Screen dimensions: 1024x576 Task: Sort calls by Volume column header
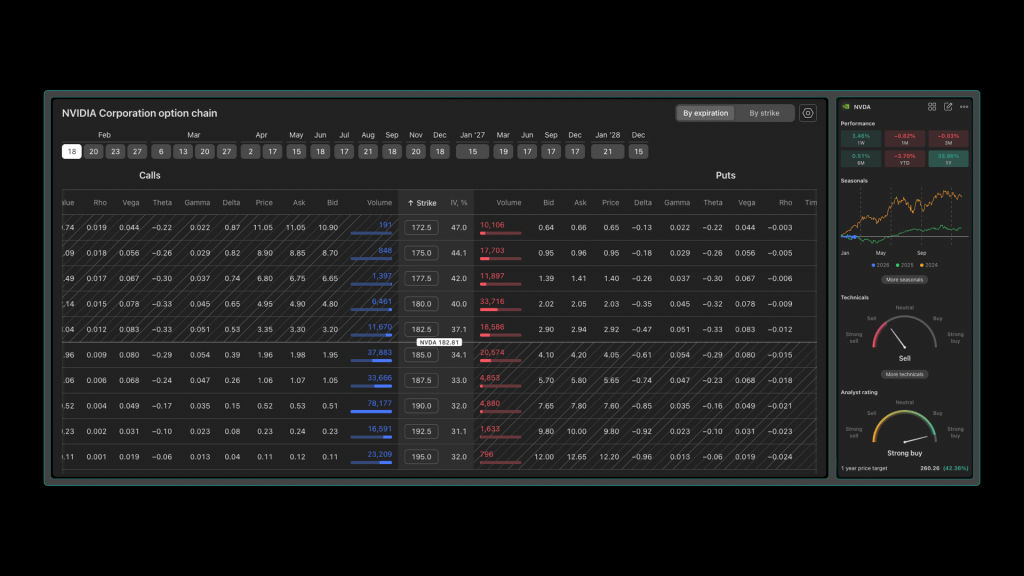pos(379,203)
